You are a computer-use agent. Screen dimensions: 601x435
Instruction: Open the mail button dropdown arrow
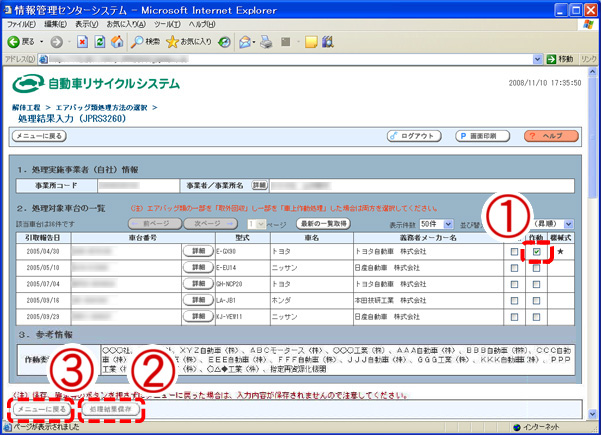coord(253,42)
